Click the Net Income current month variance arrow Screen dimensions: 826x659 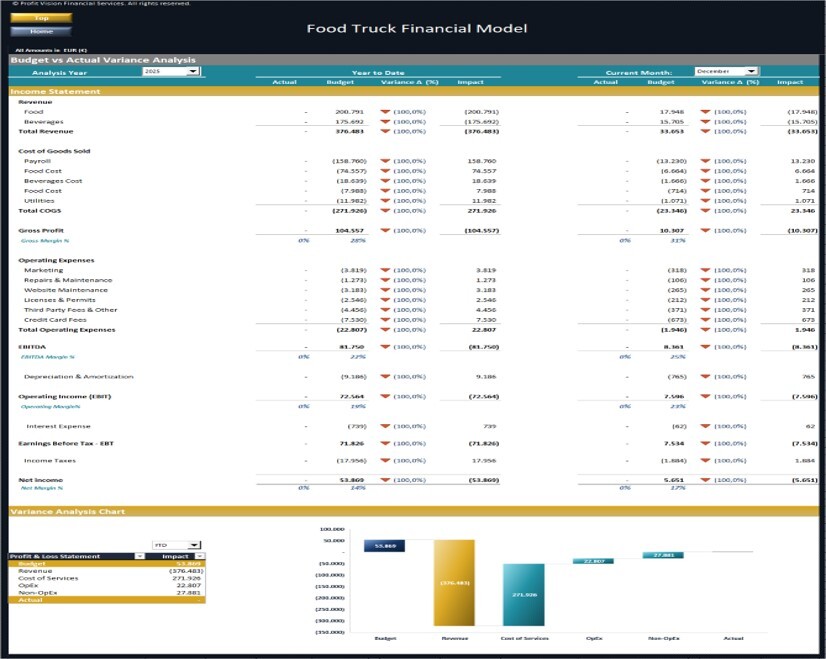pos(705,480)
